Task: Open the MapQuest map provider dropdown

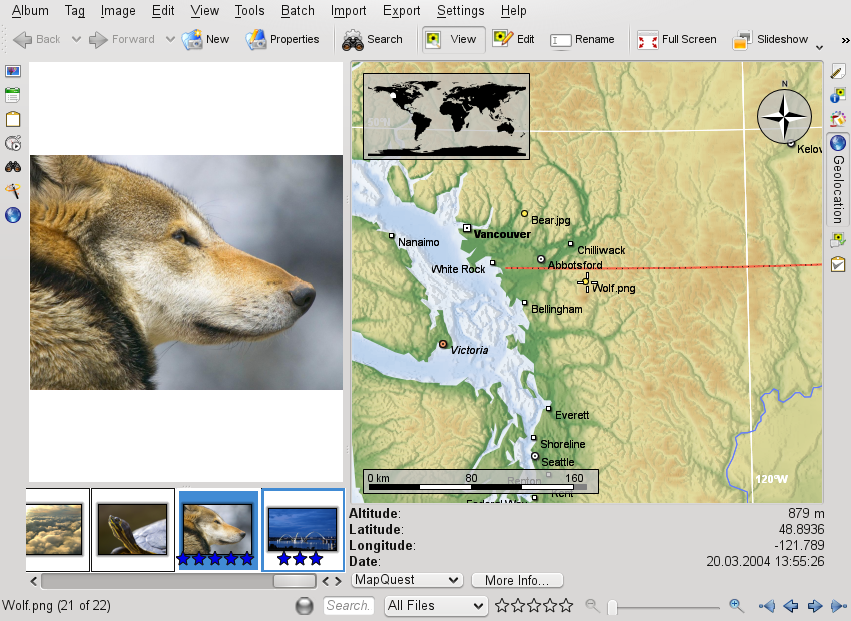Action: (406, 579)
